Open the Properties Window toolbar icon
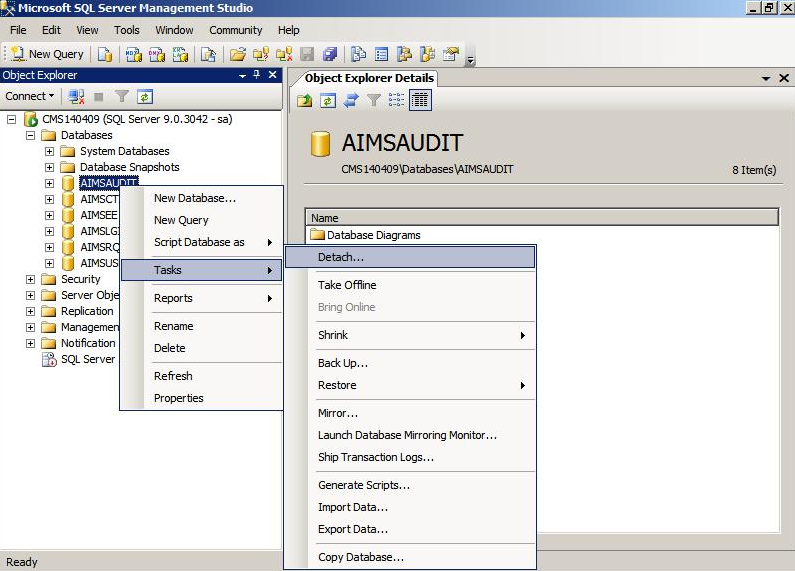This screenshot has height=571, width=795. [450, 54]
